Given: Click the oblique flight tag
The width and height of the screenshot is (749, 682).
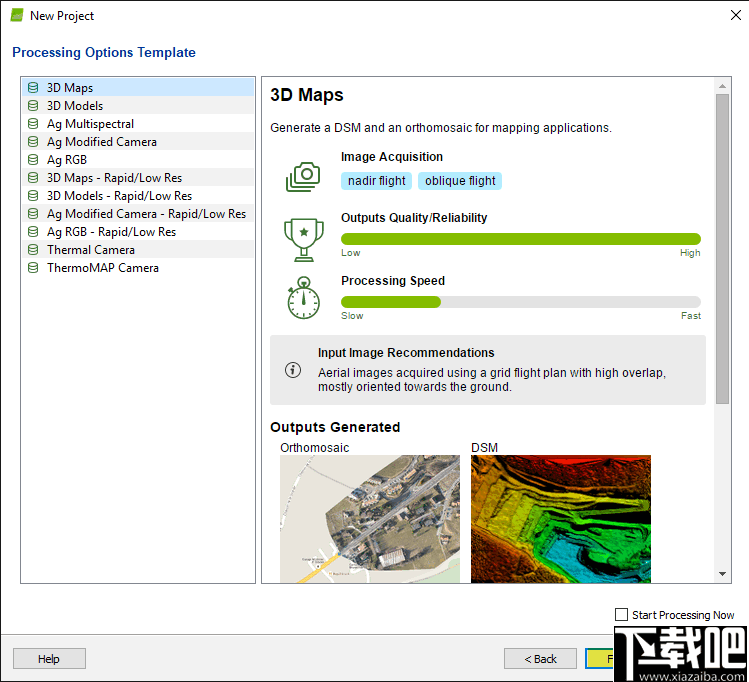Looking at the screenshot, I should pyautogui.click(x=460, y=181).
